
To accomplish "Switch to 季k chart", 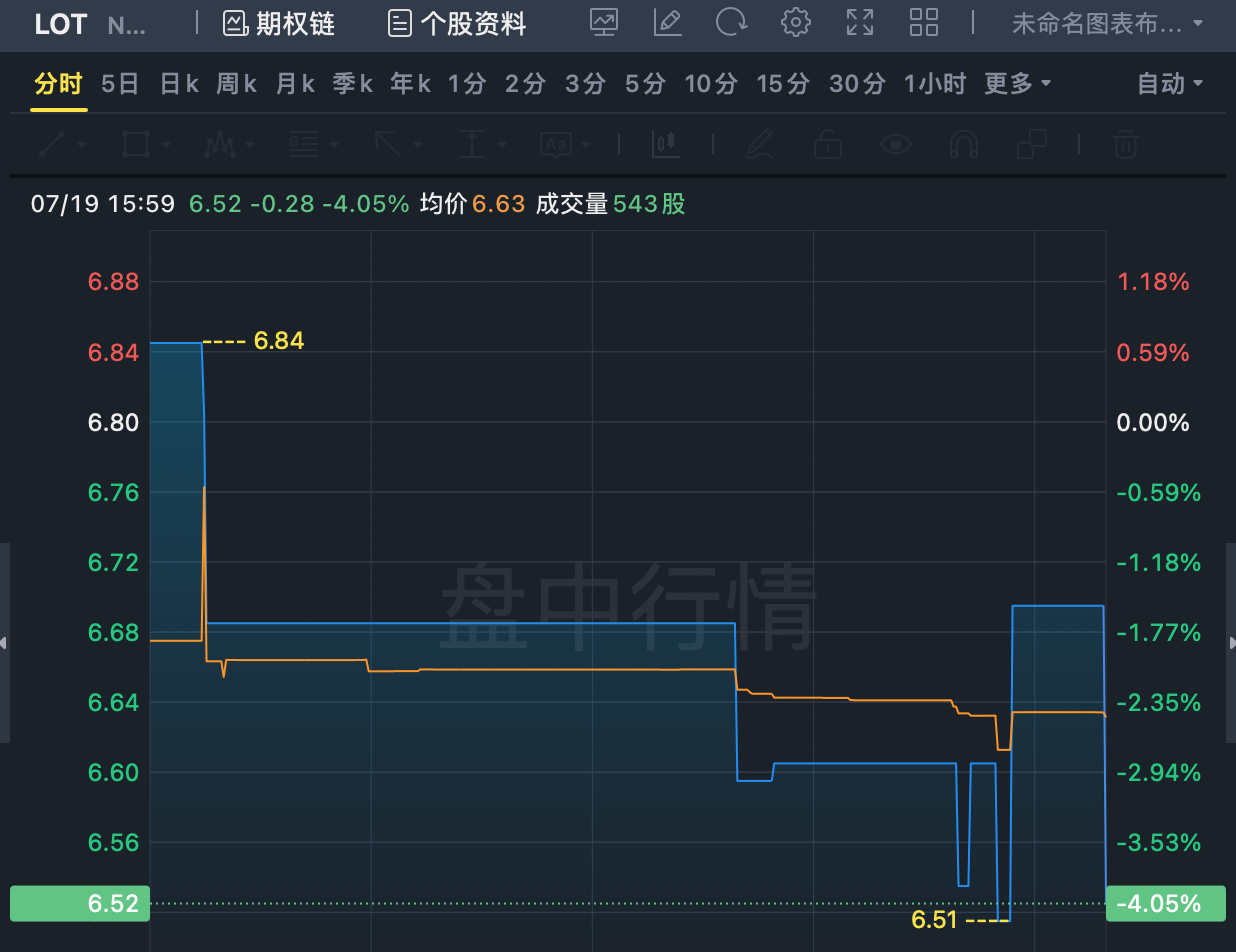I will click(353, 84).
